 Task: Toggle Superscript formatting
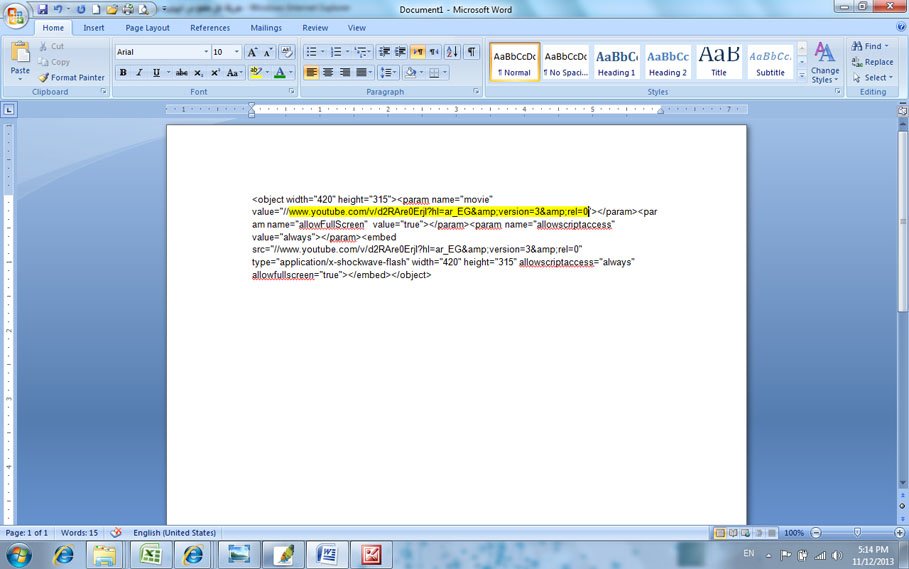pyautogui.click(x=215, y=72)
